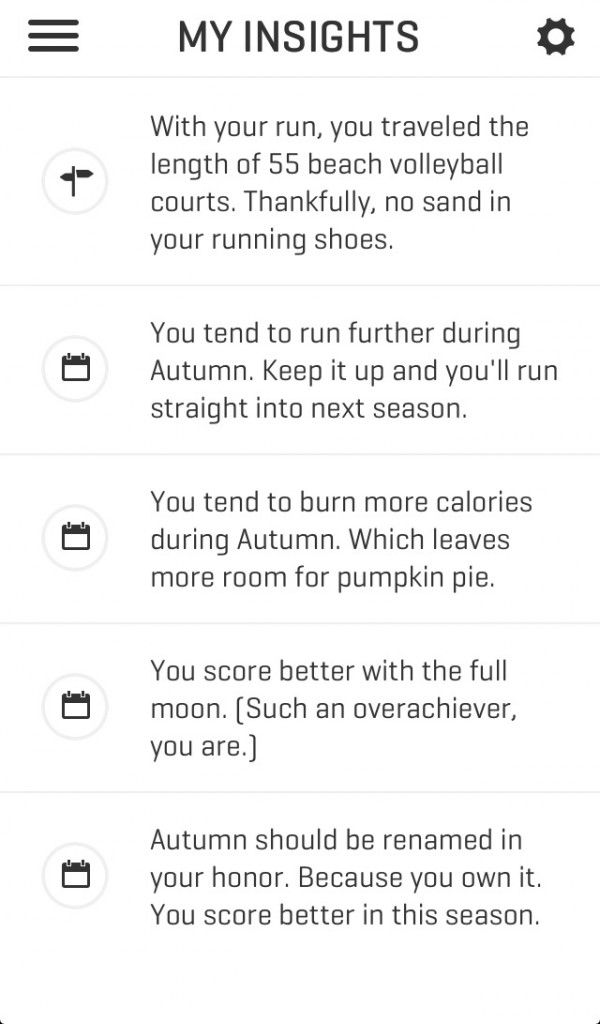The image size is (600, 1024).
Task: Tap the MY INSIGHTS header title
Action: click(x=298, y=37)
